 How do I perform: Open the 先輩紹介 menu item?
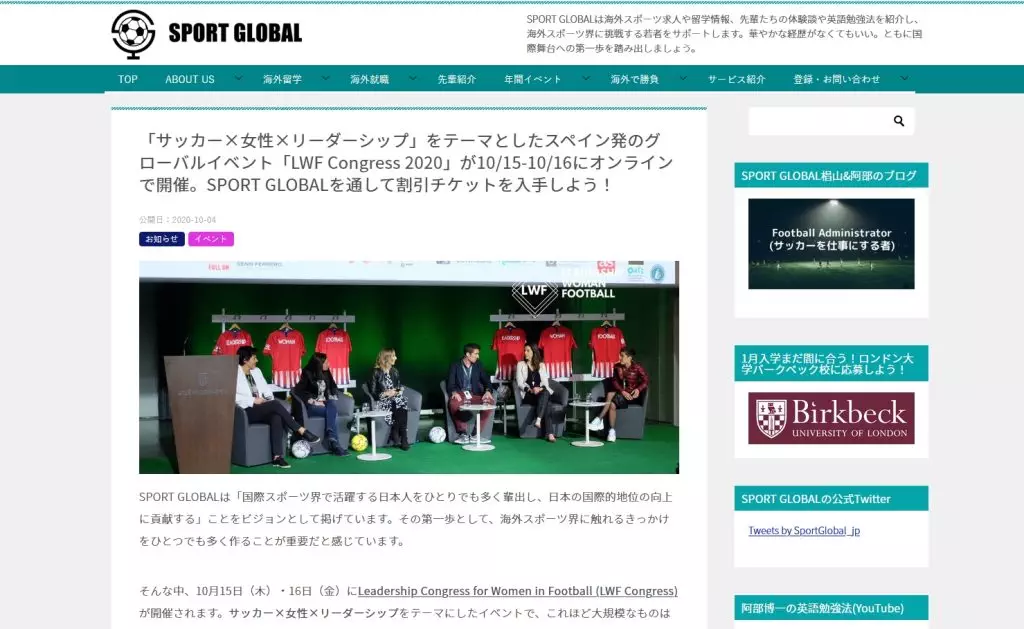pyautogui.click(x=456, y=79)
